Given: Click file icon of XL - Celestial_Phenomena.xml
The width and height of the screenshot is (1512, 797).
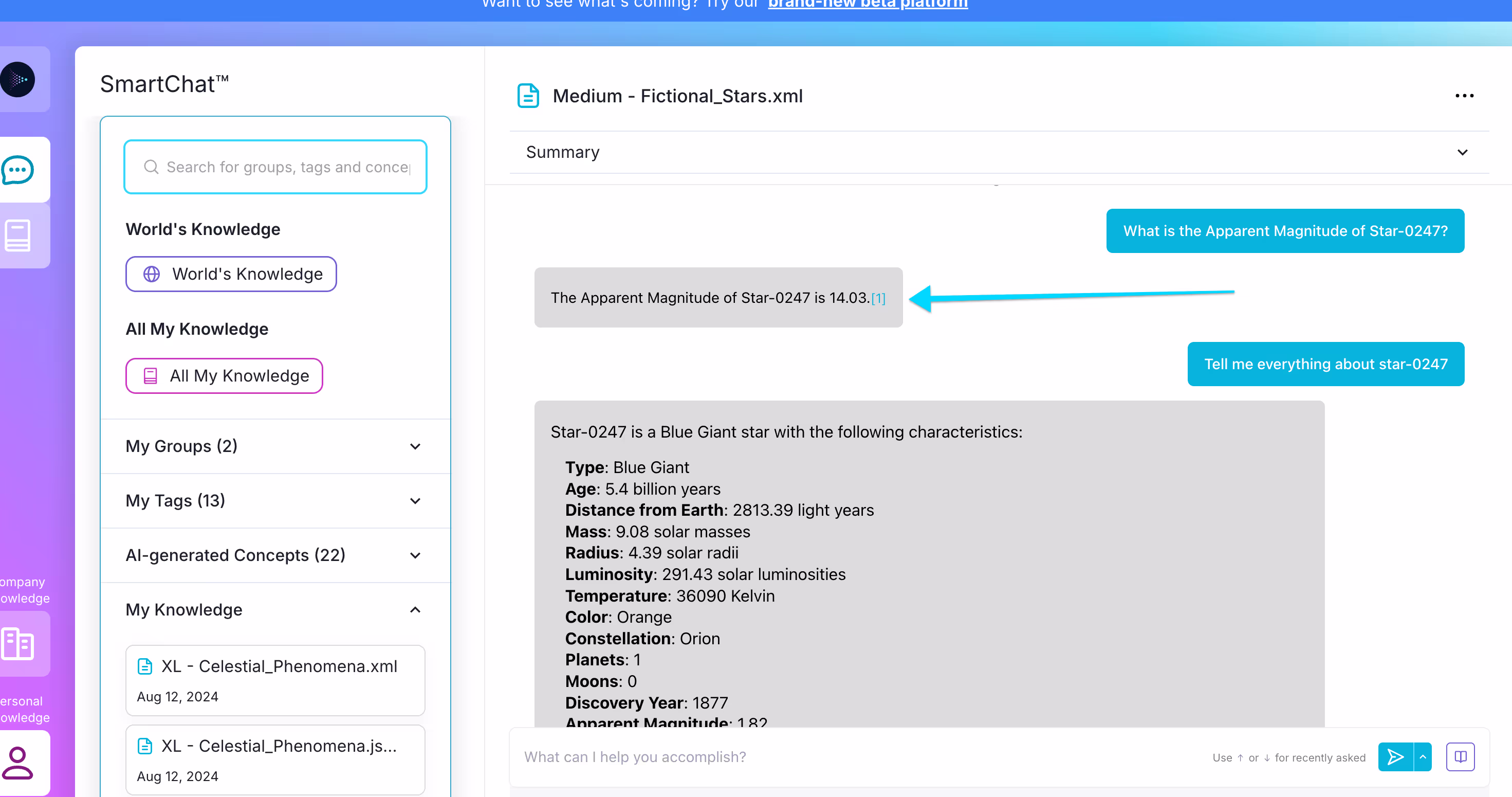Looking at the screenshot, I should click(x=144, y=666).
